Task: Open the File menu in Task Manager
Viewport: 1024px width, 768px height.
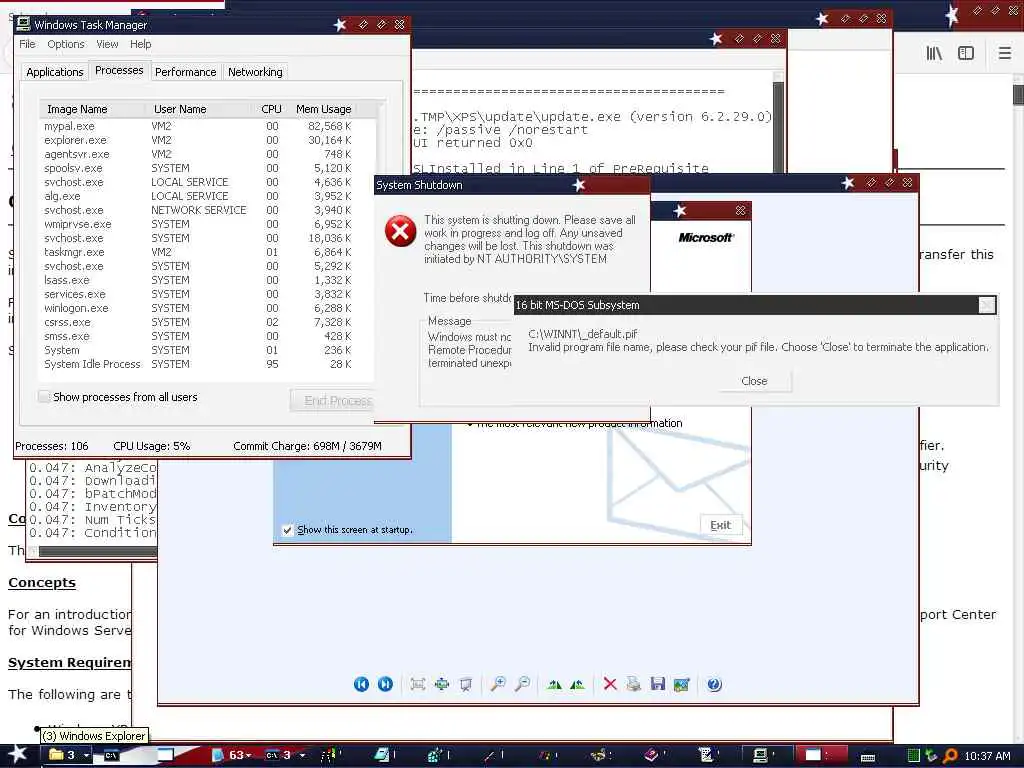Action: coord(27,44)
